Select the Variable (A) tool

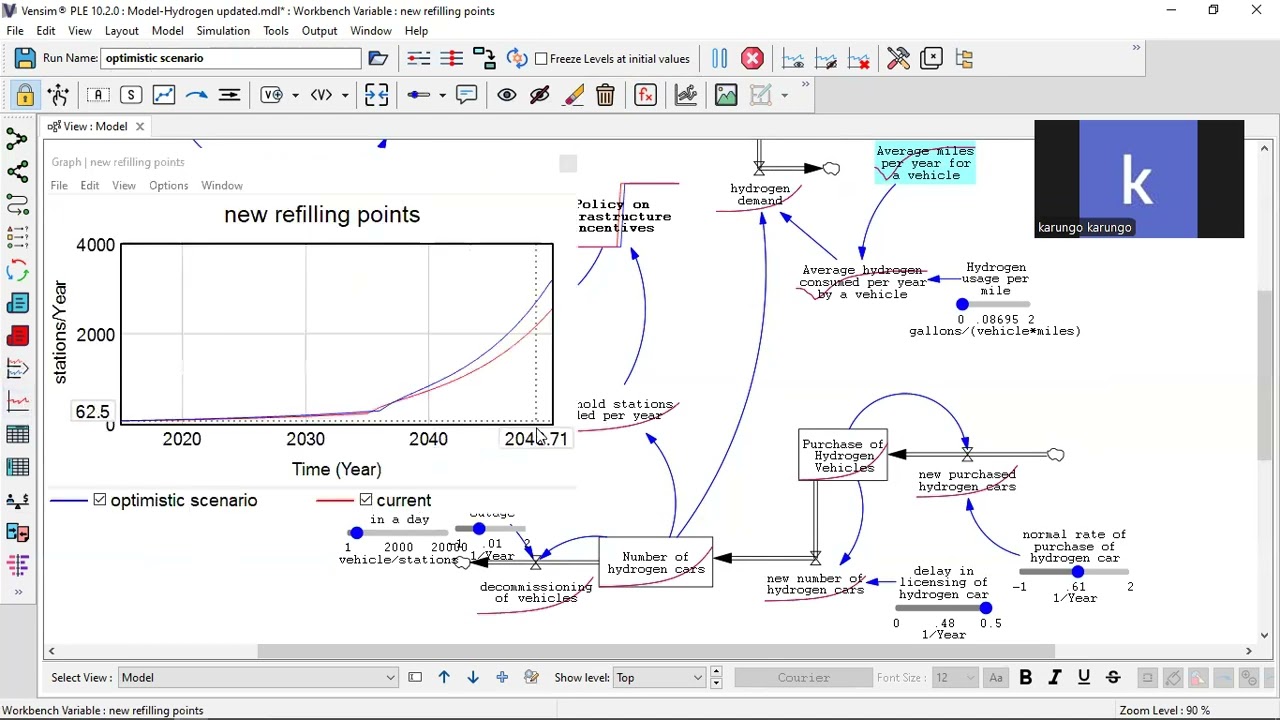(x=97, y=95)
